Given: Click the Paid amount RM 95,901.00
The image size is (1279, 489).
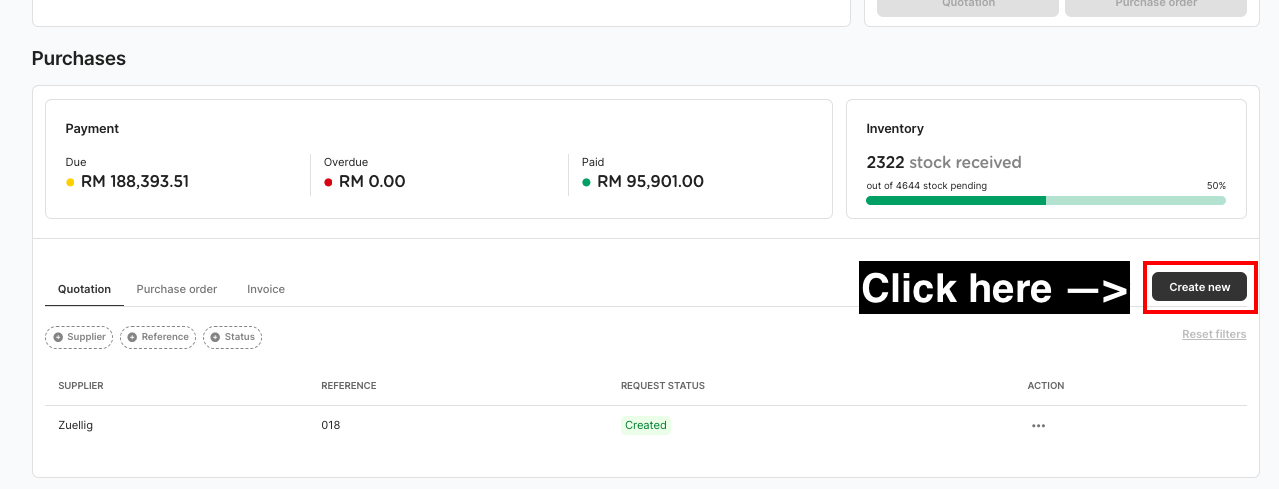Looking at the screenshot, I should (650, 182).
